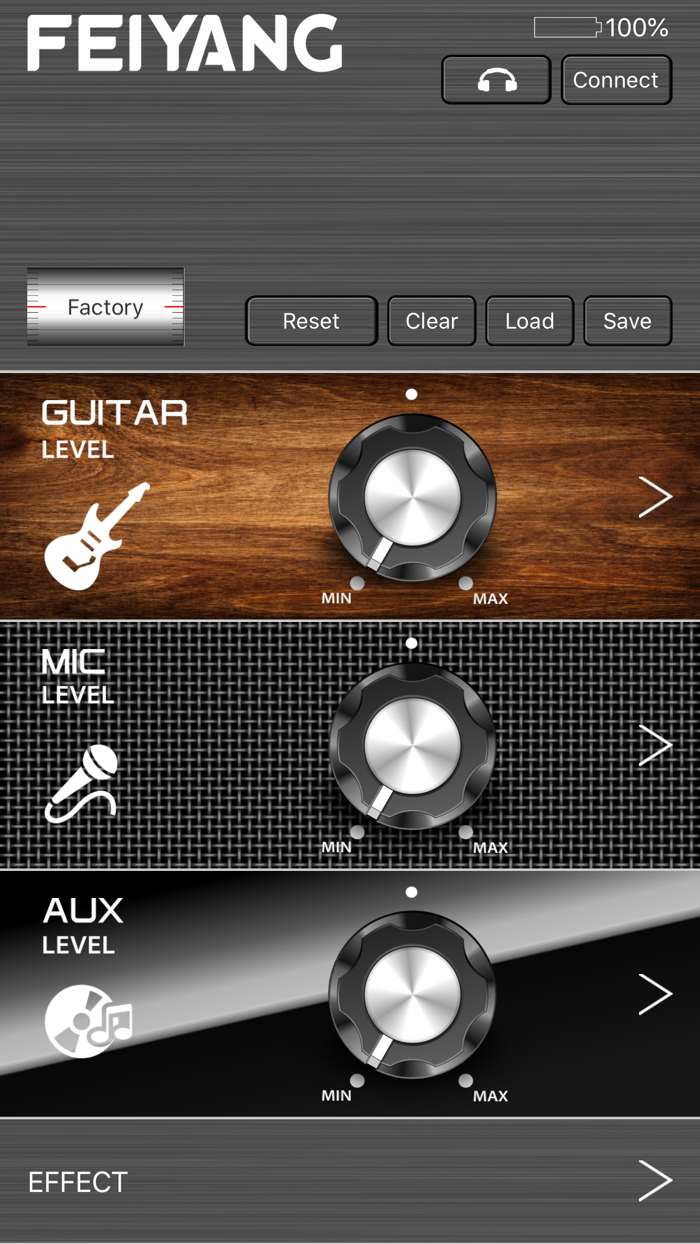
Task: Select the electric guitar icon
Action: click(96, 536)
